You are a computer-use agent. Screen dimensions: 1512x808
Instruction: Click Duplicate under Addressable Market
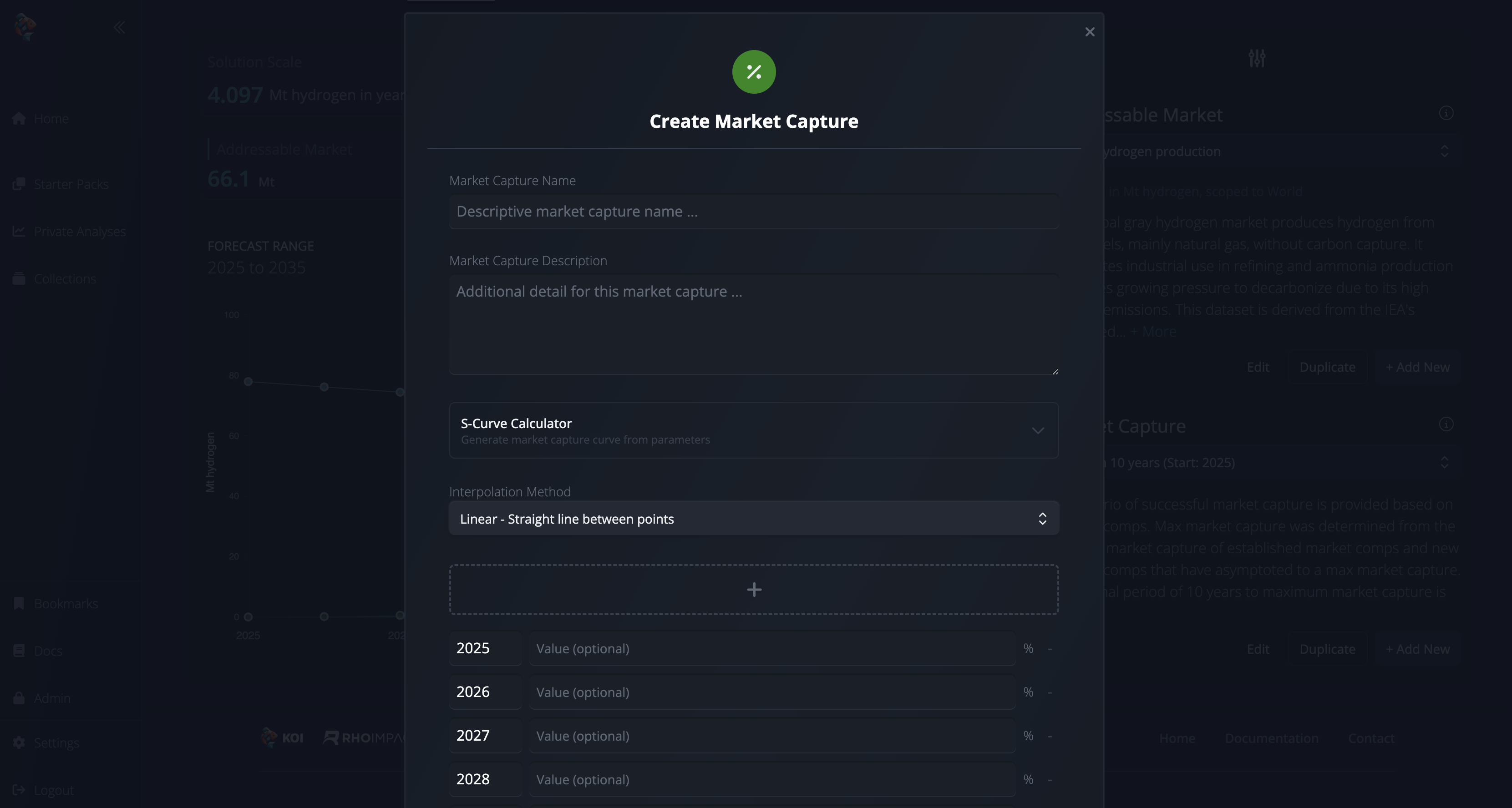[x=1327, y=367]
